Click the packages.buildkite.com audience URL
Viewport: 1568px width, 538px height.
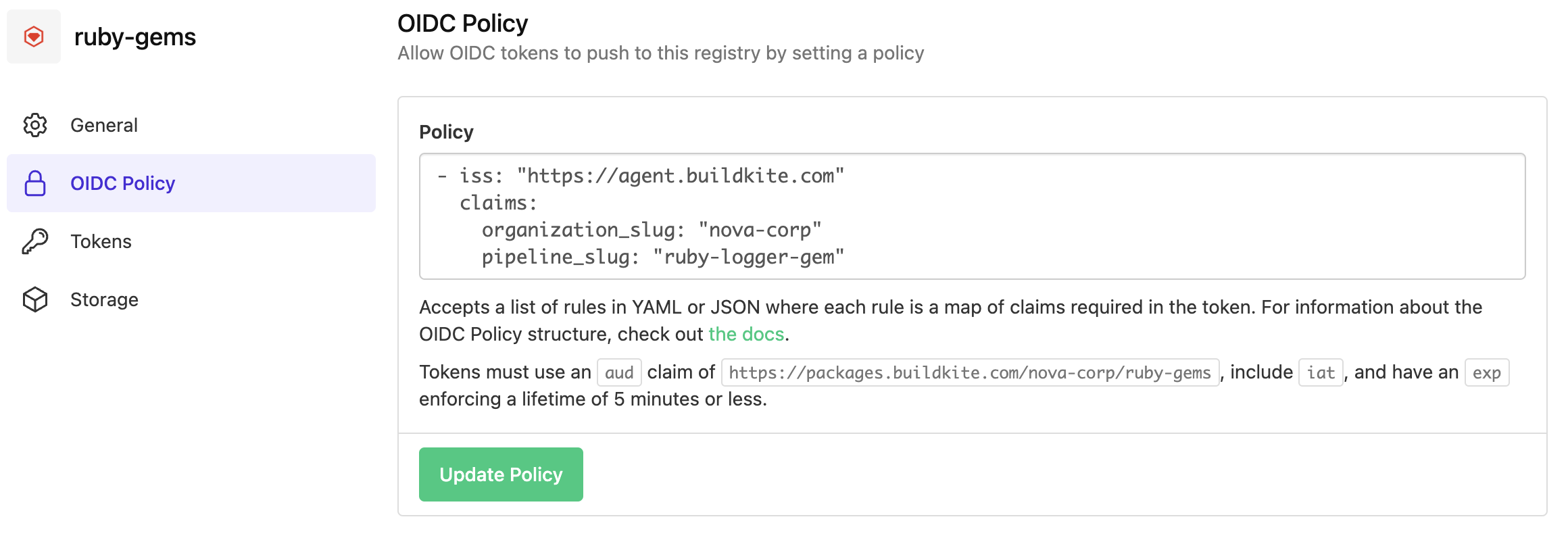coord(970,372)
